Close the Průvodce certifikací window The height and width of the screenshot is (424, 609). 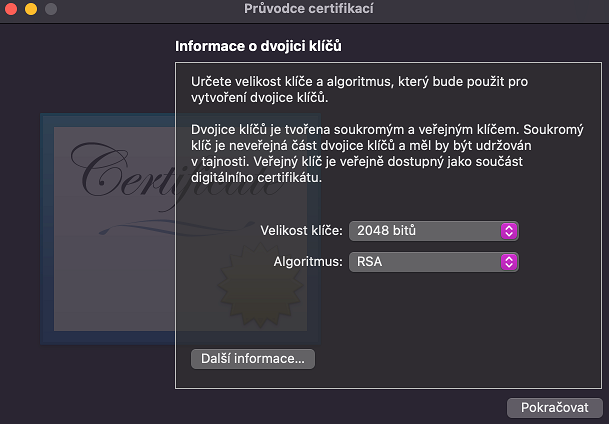[x=13, y=9]
